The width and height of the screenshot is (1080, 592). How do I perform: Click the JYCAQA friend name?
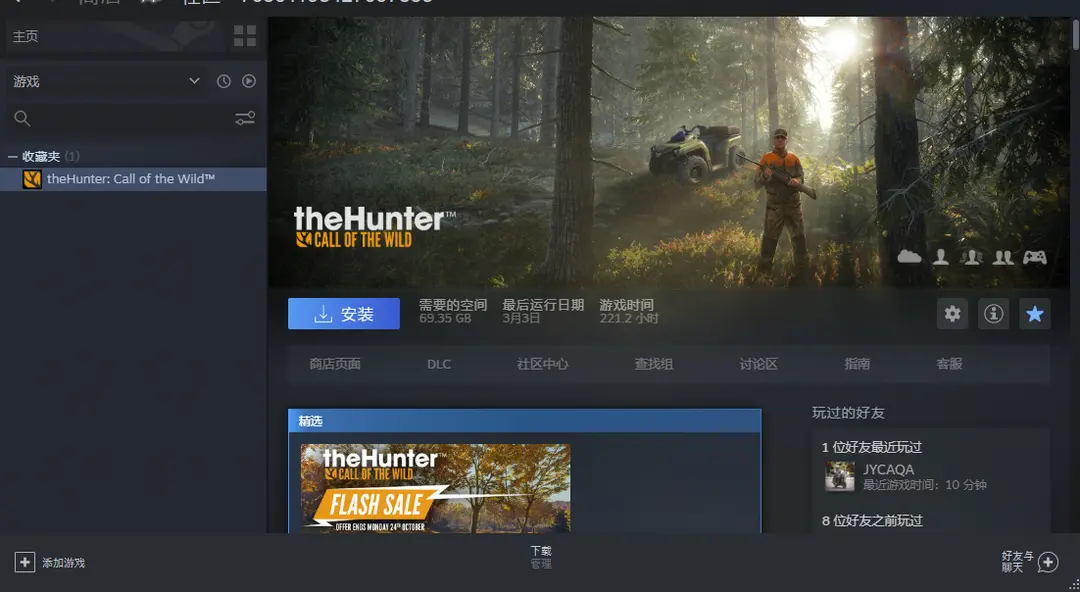tap(889, 469)
